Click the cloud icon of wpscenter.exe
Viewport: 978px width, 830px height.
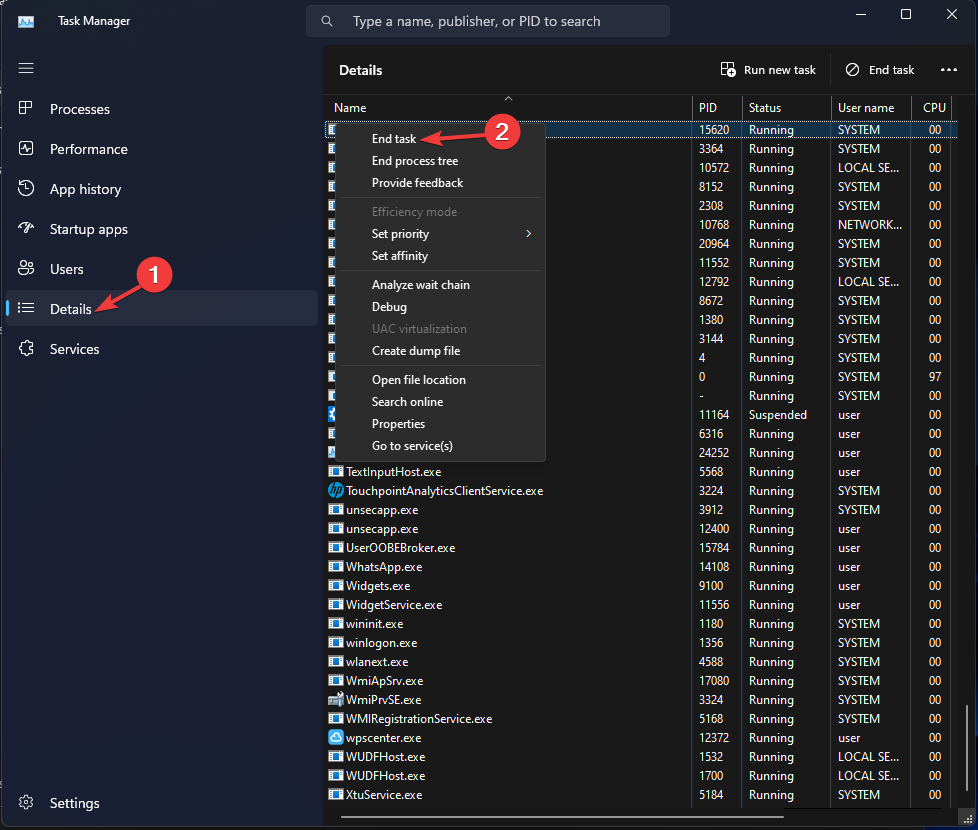336,737
